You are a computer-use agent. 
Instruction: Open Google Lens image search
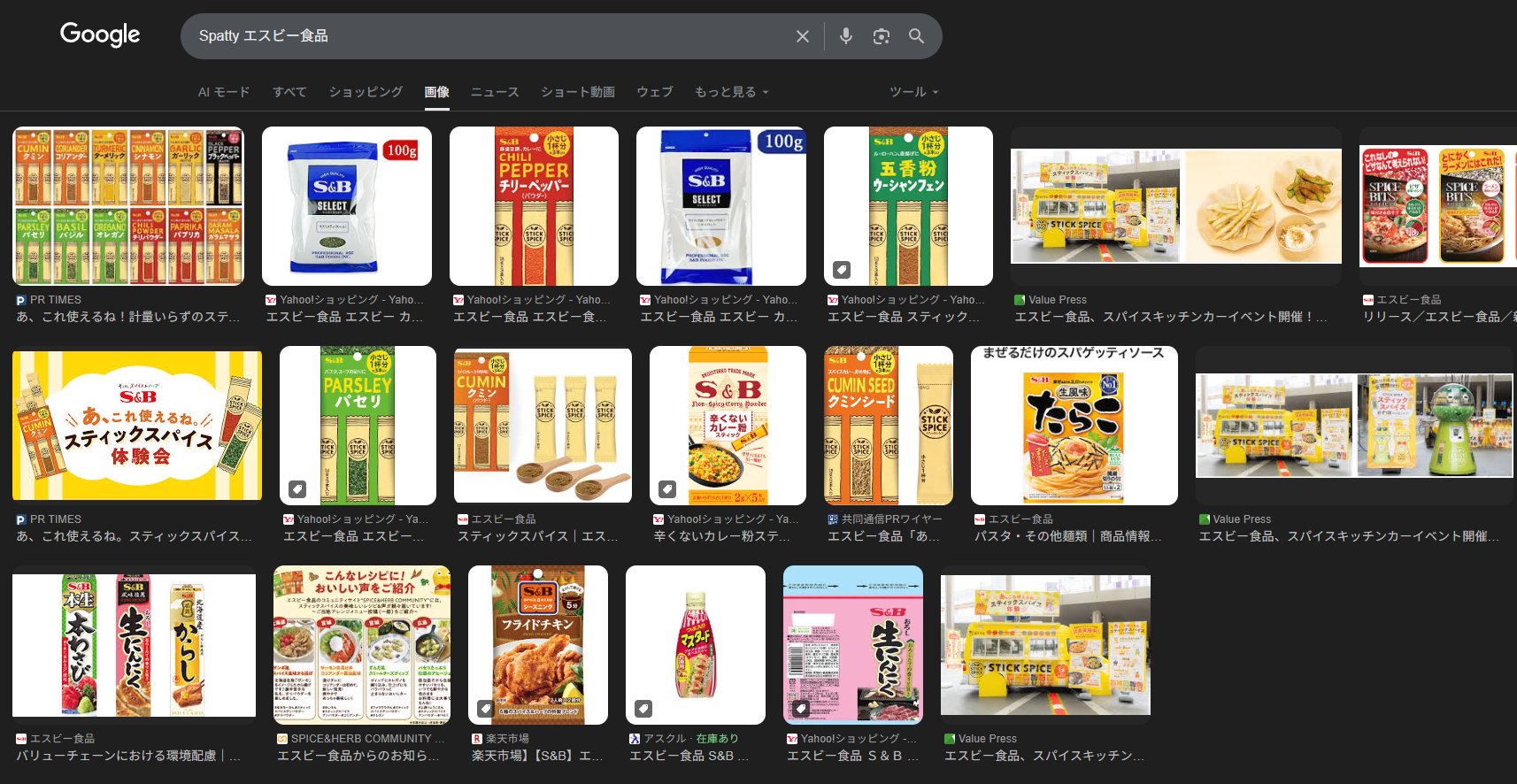click(881, 36)
